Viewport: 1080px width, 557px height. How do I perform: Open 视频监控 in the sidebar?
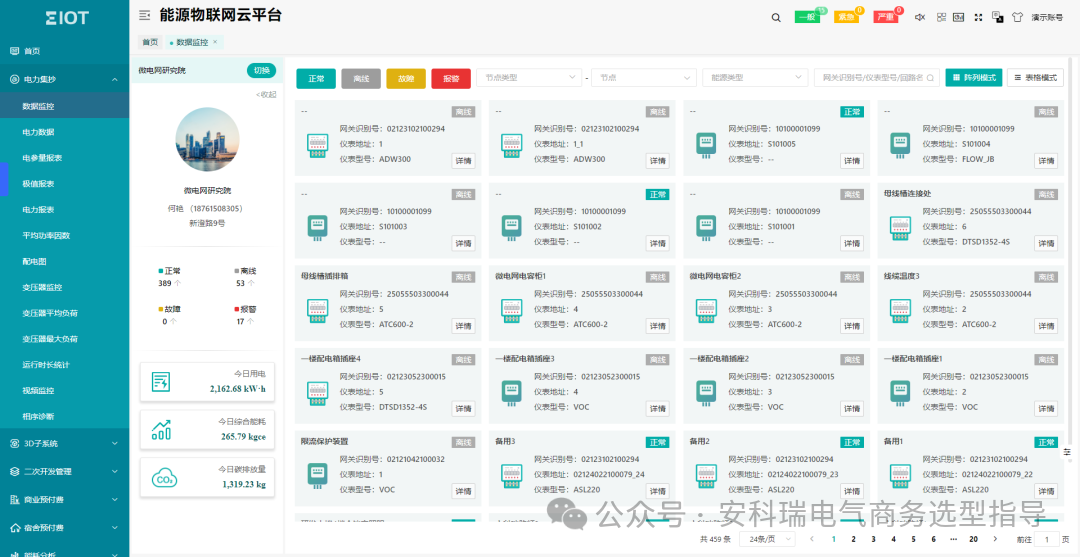tap(64, 390)
